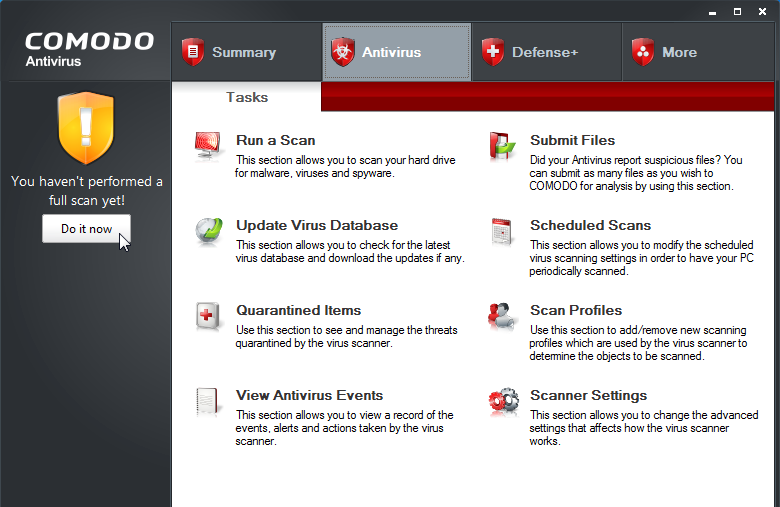The width and height of the screenshot is (780, 507).
Task: Open the Defense+ tab
Action: [x=547, y=52]
